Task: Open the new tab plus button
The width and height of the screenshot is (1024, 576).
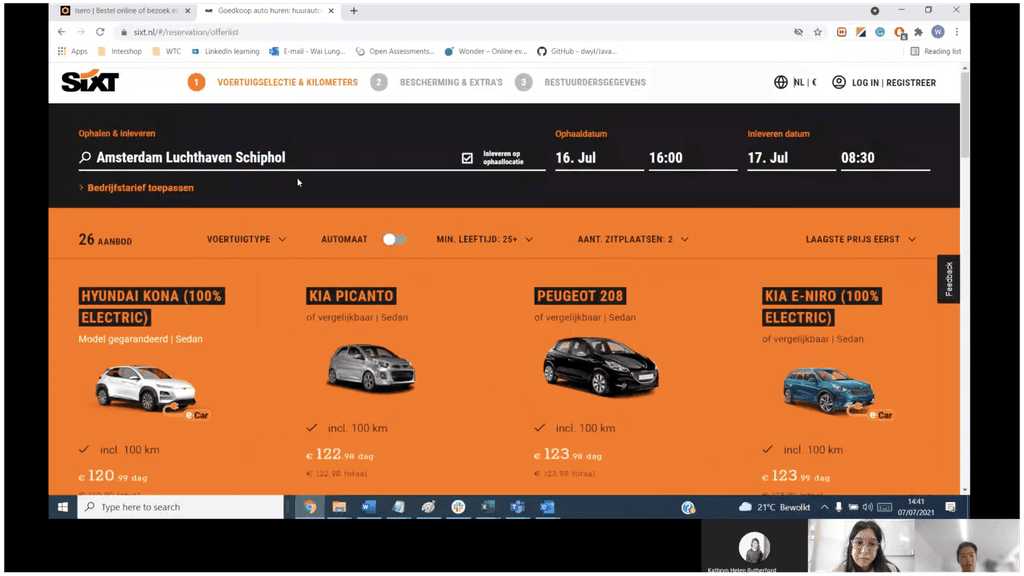Action: point(354,10)
